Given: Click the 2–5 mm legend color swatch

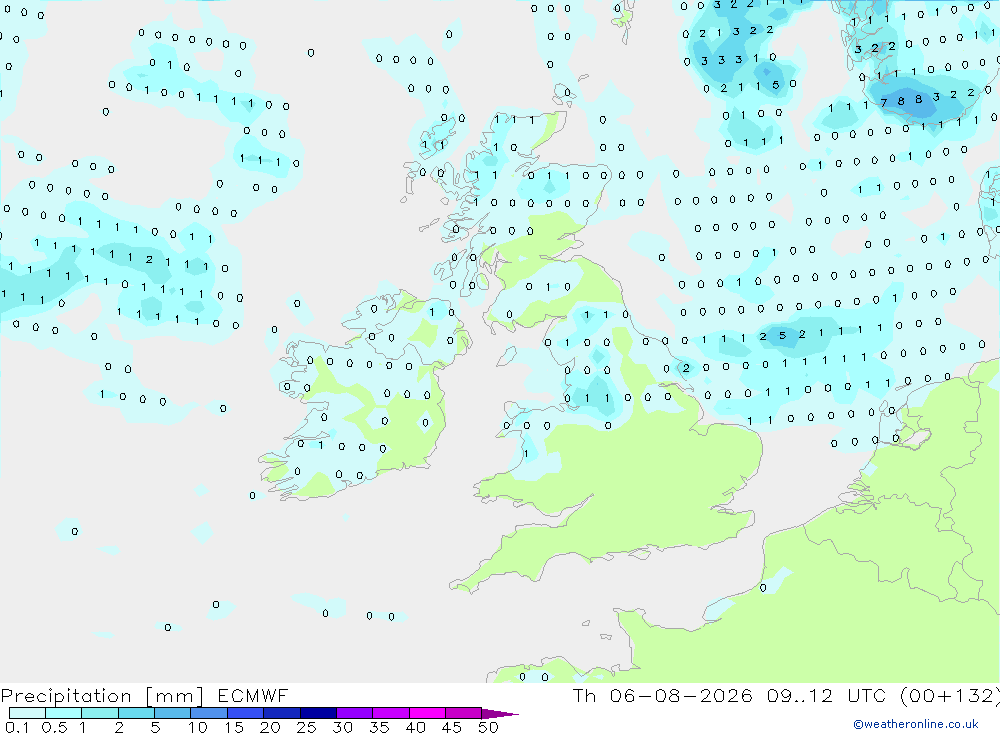Looking at the screenshot, I should tap(136, 713).
